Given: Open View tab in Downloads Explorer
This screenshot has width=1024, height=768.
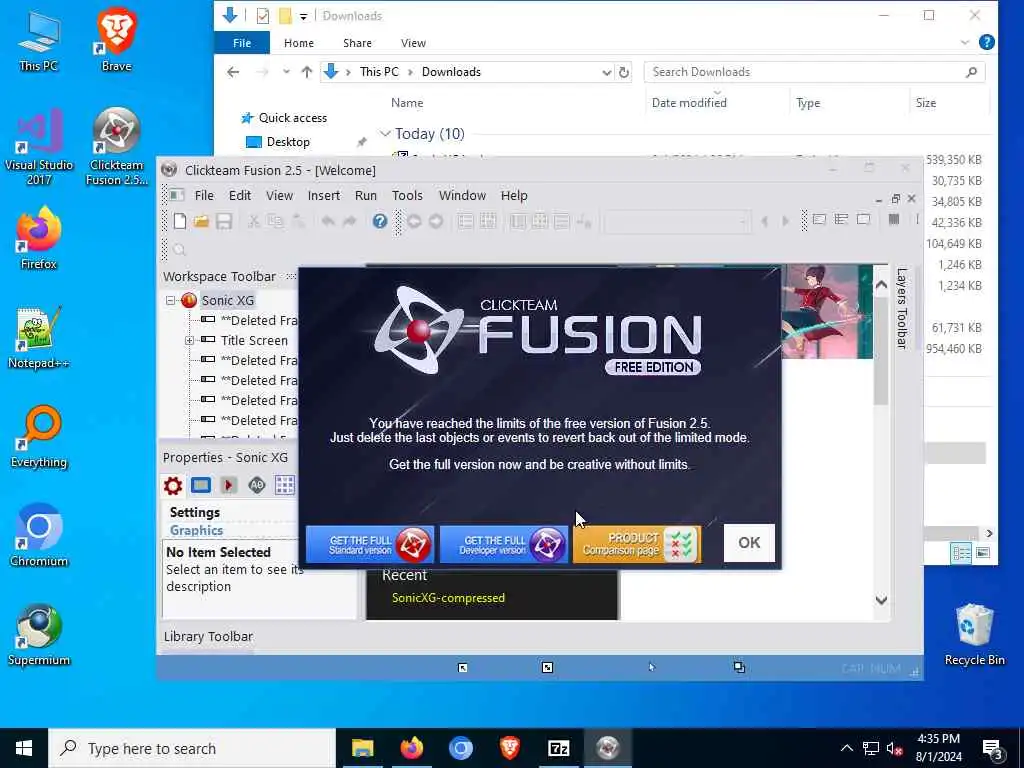Looking at the screenshot, I should tap(413, 43).
